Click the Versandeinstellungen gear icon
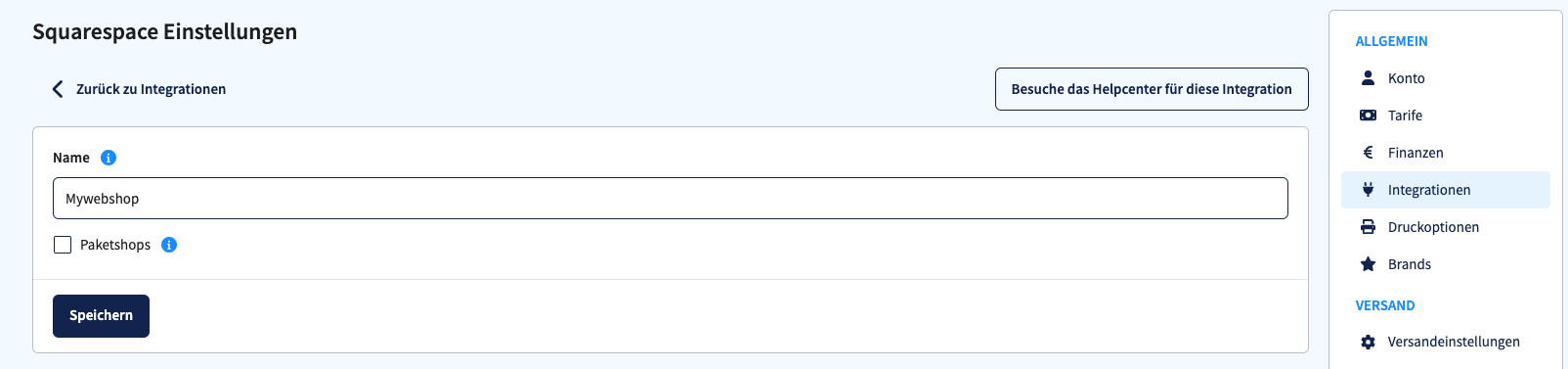This screenshot has width=1568, height=369. [x=1368, y=342]
